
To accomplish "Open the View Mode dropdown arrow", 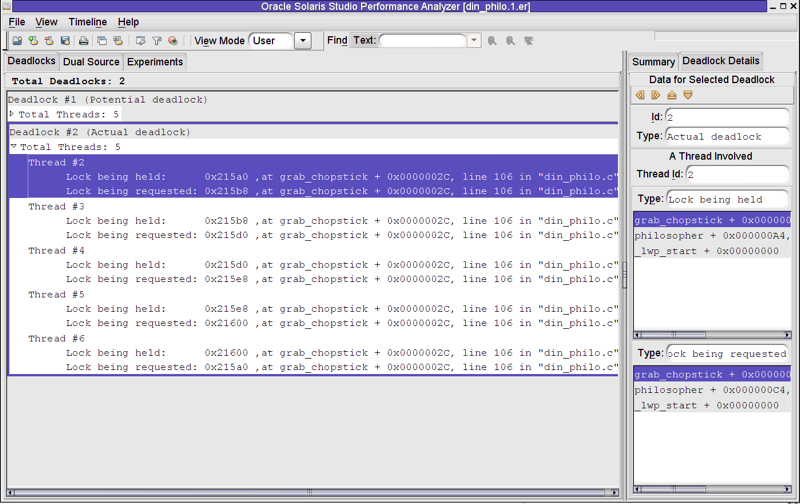I will (303, 41).
